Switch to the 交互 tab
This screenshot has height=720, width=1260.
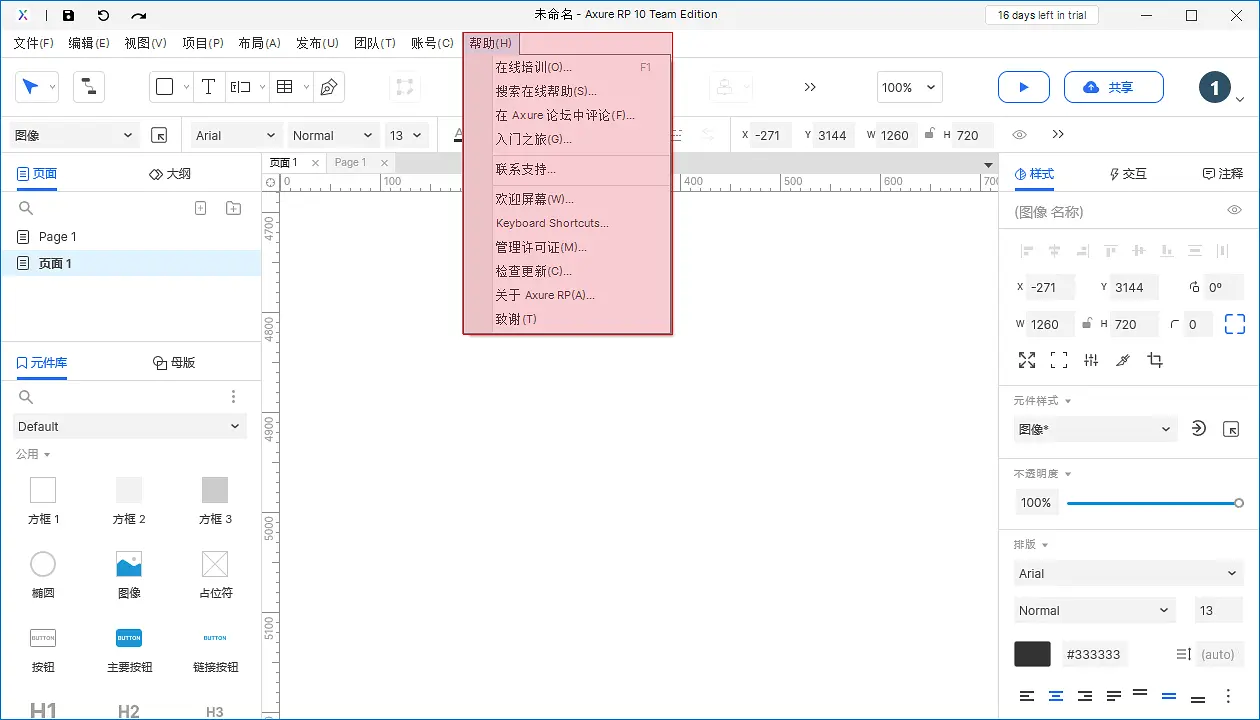(1127, 173)
